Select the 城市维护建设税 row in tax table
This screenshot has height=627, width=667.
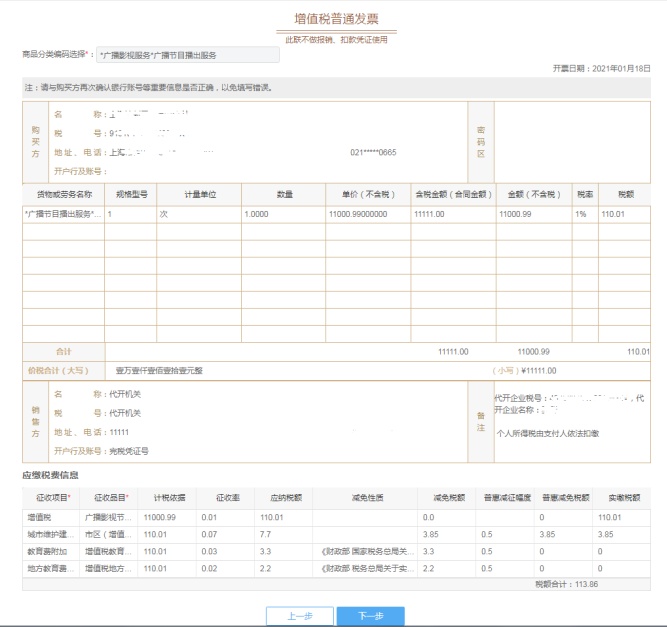click(50, 534)
